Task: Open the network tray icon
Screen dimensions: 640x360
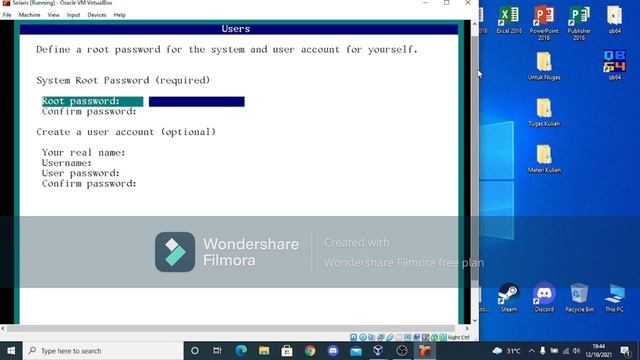Action: click(x=566, y=351)
